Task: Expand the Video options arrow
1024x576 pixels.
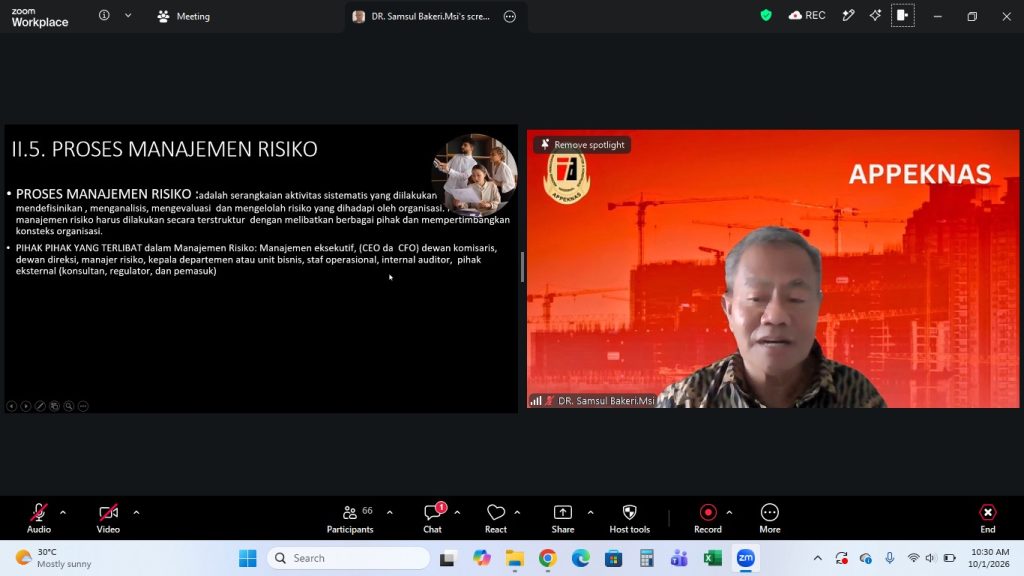Action: point(136,513)
